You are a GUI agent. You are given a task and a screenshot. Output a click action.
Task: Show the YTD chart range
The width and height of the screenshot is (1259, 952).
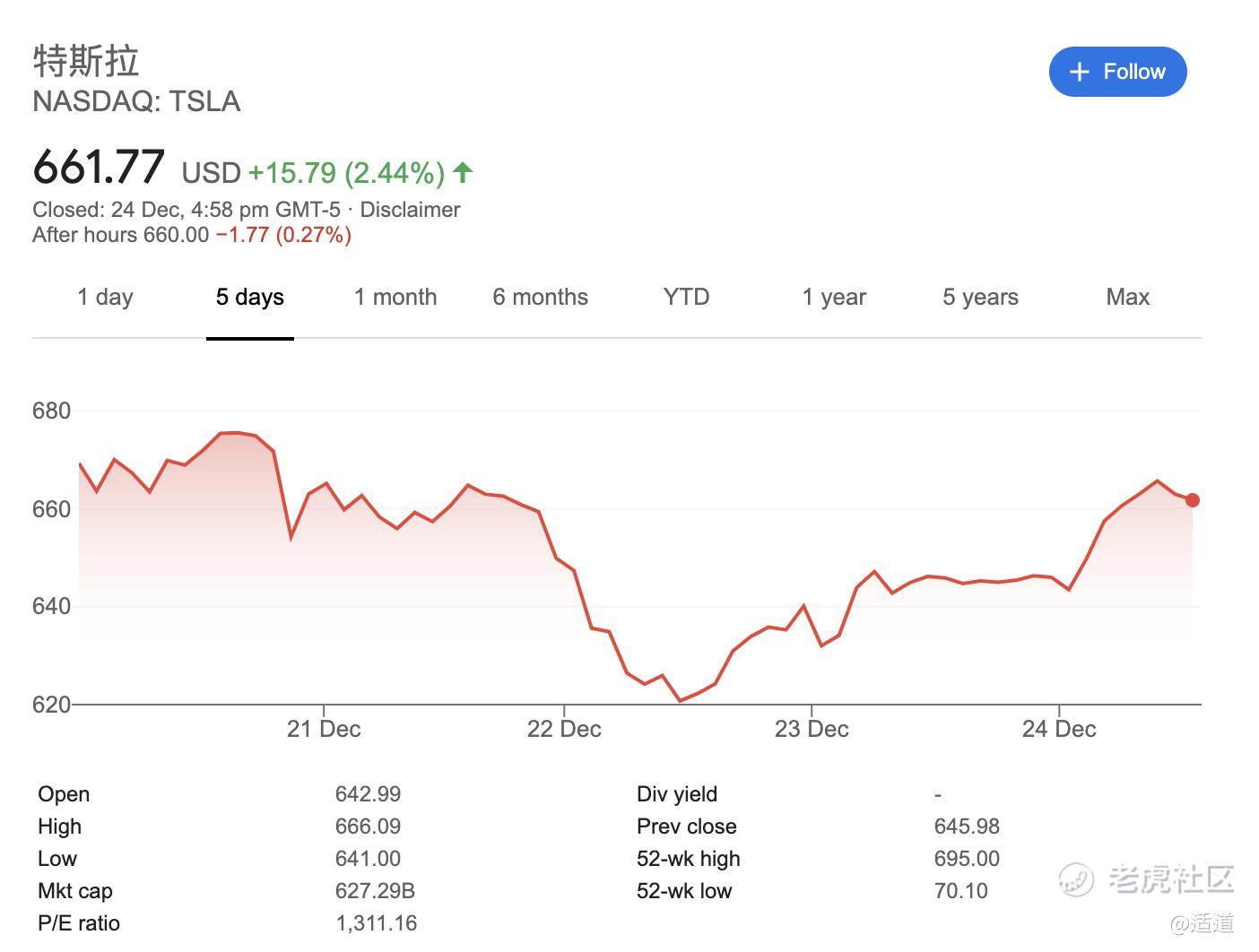(x=686, y=298)
